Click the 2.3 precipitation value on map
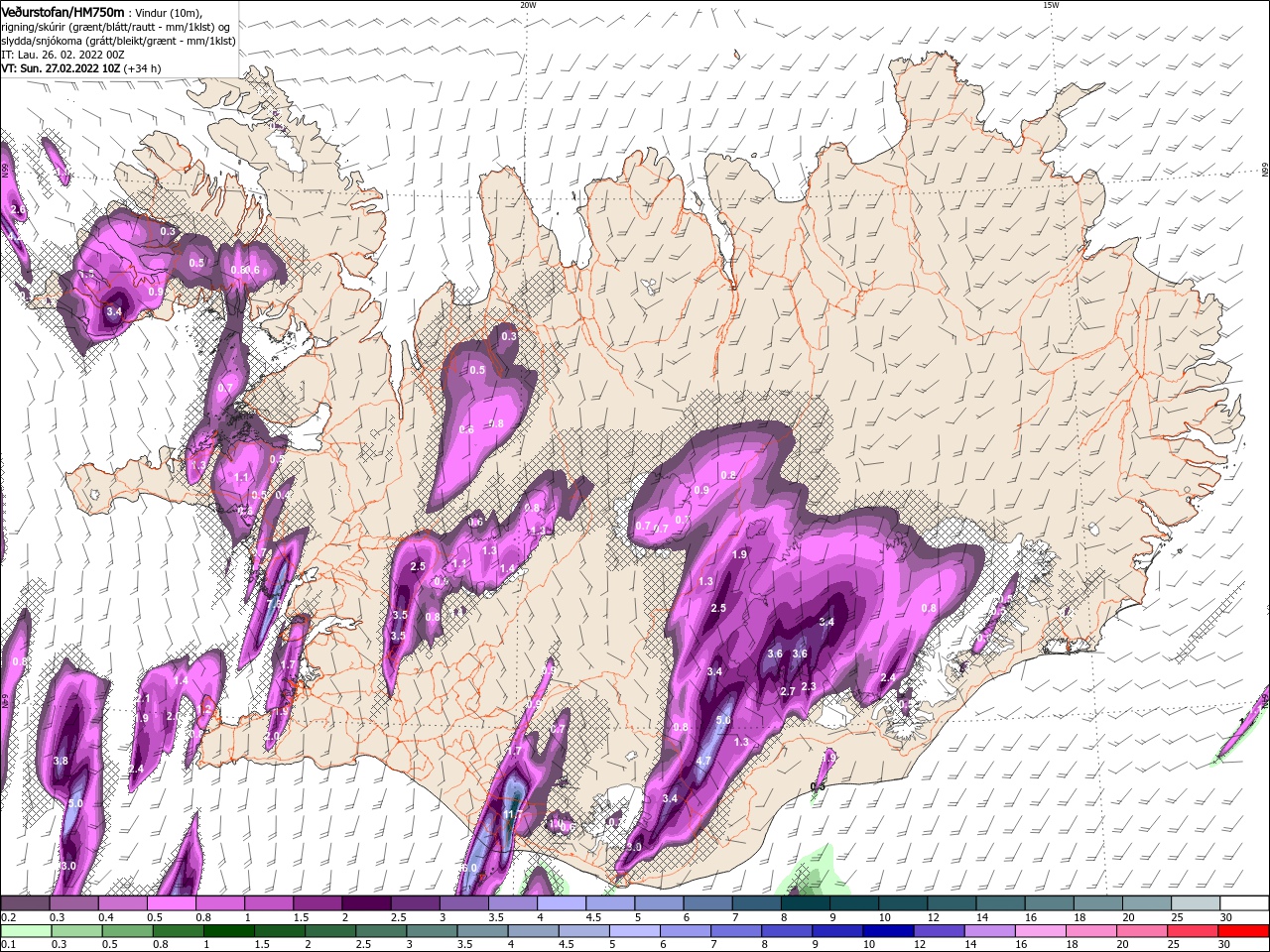The image size is (1270, 952). (809, 686)
